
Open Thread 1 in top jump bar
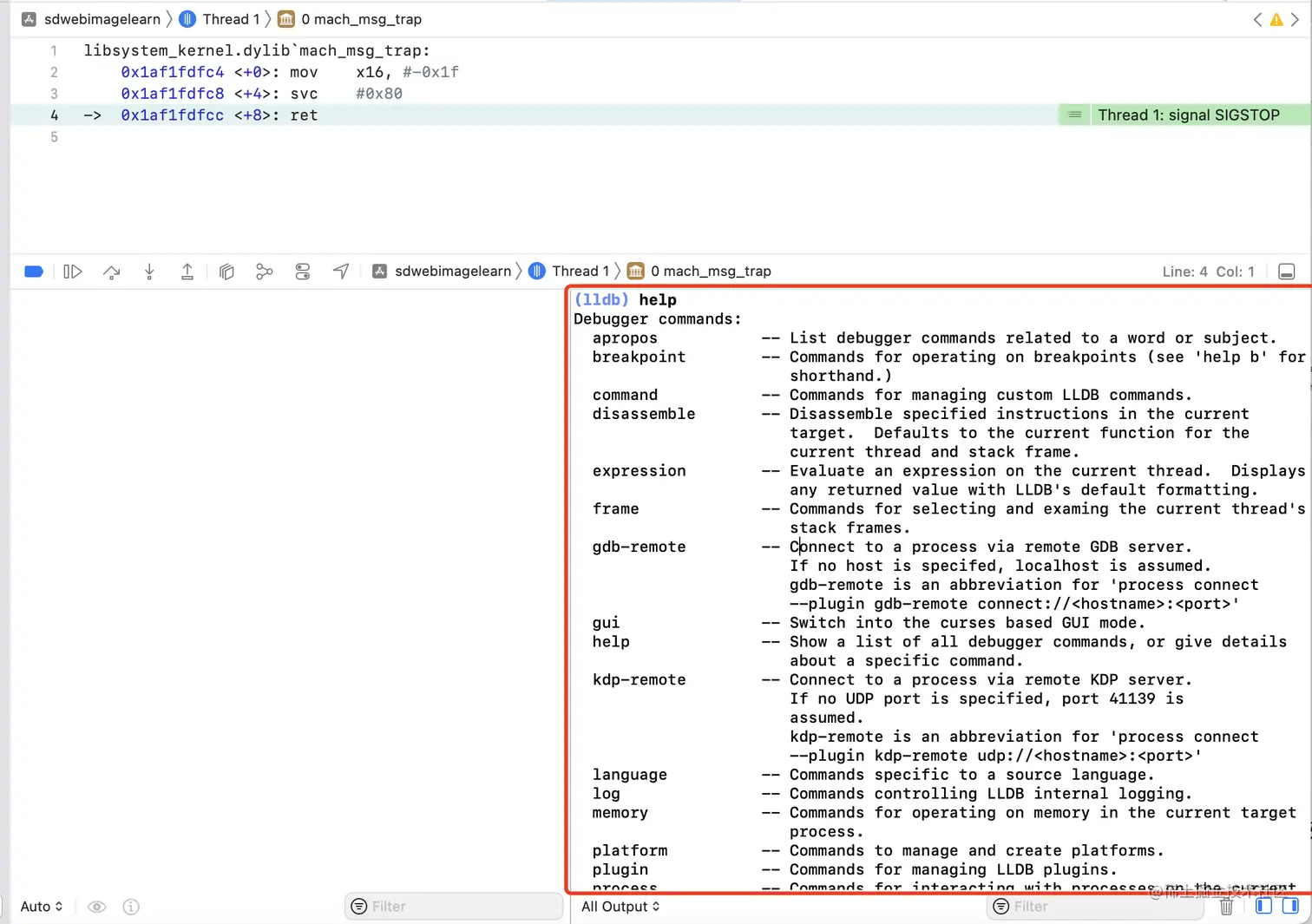click(x=220, y=19)
